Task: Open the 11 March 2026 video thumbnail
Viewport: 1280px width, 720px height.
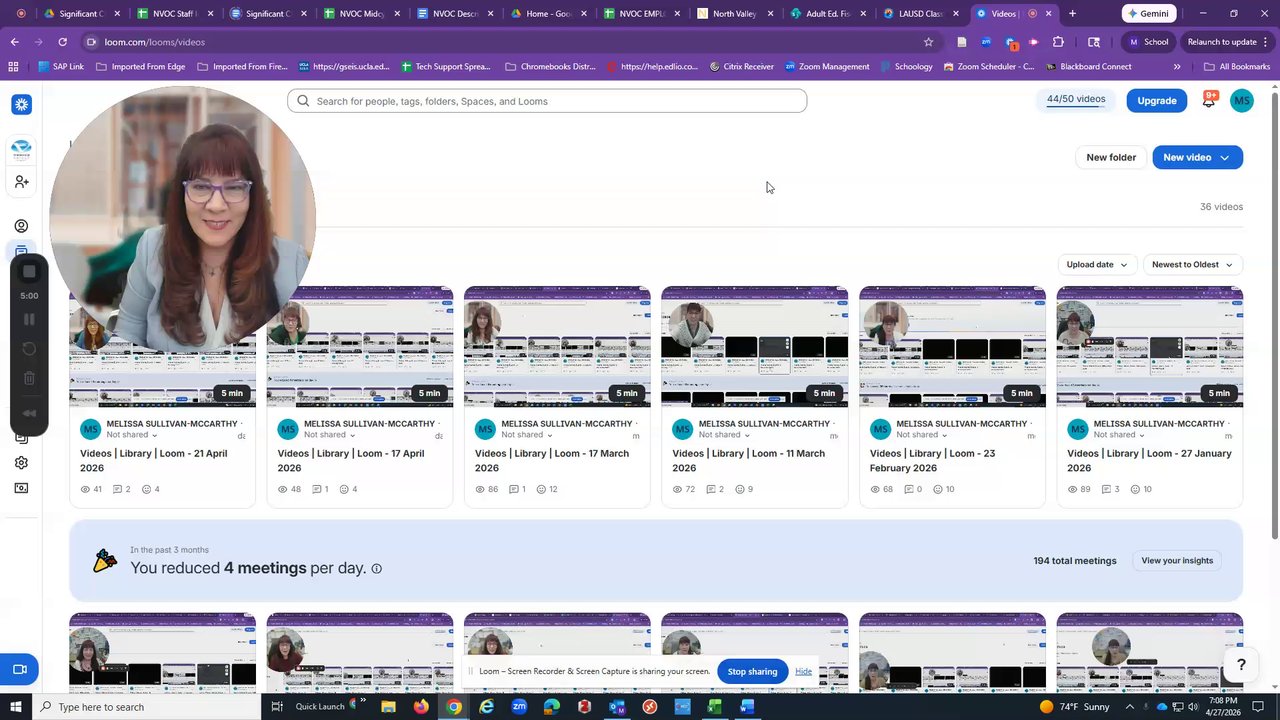Action: (x=754, y=347)
